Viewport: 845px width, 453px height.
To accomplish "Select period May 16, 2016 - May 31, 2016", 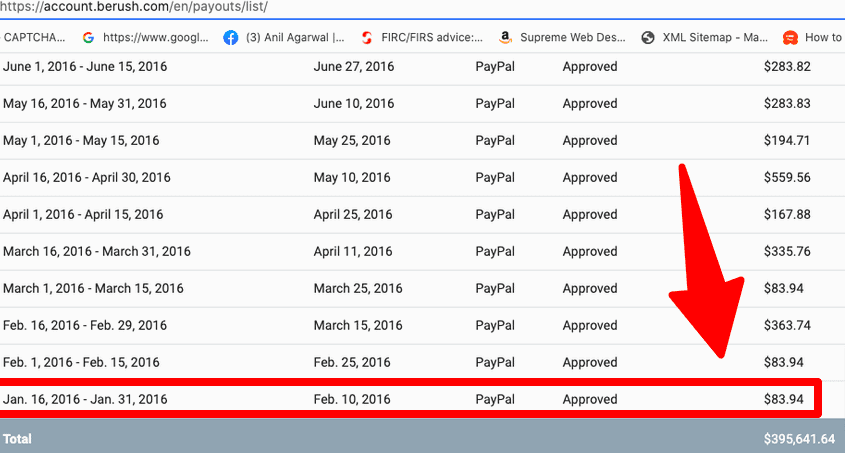I will pyautogui.click(x=85, y=103).
